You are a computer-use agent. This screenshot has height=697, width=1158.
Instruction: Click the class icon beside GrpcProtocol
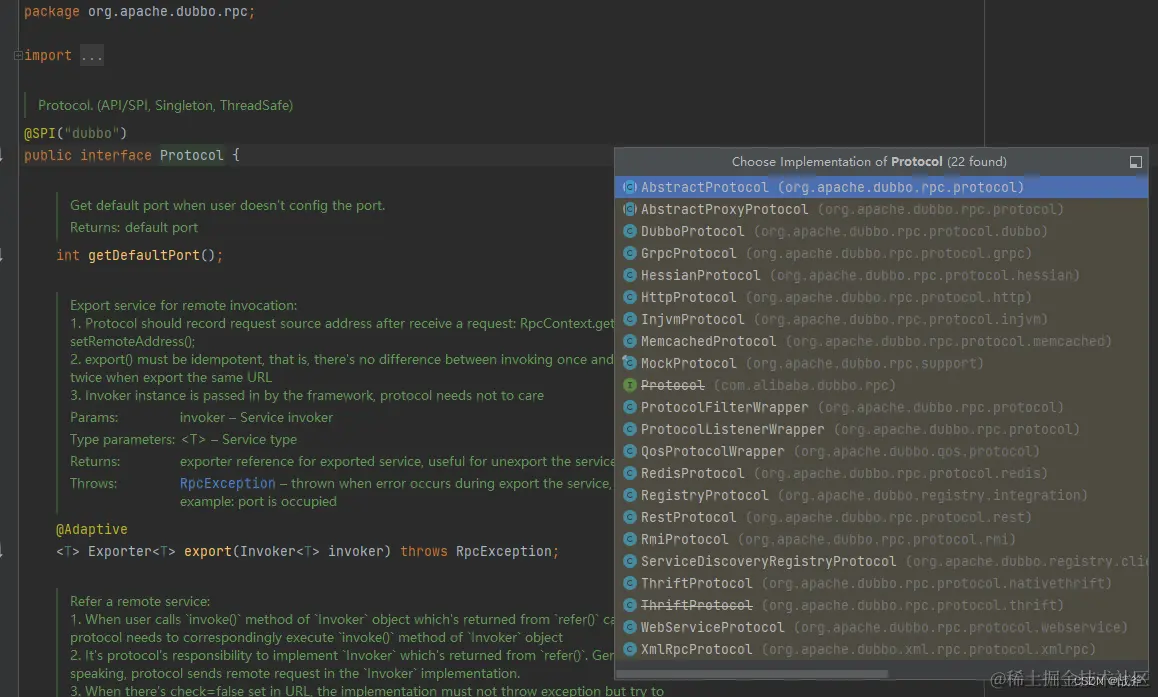pos(630,253)
